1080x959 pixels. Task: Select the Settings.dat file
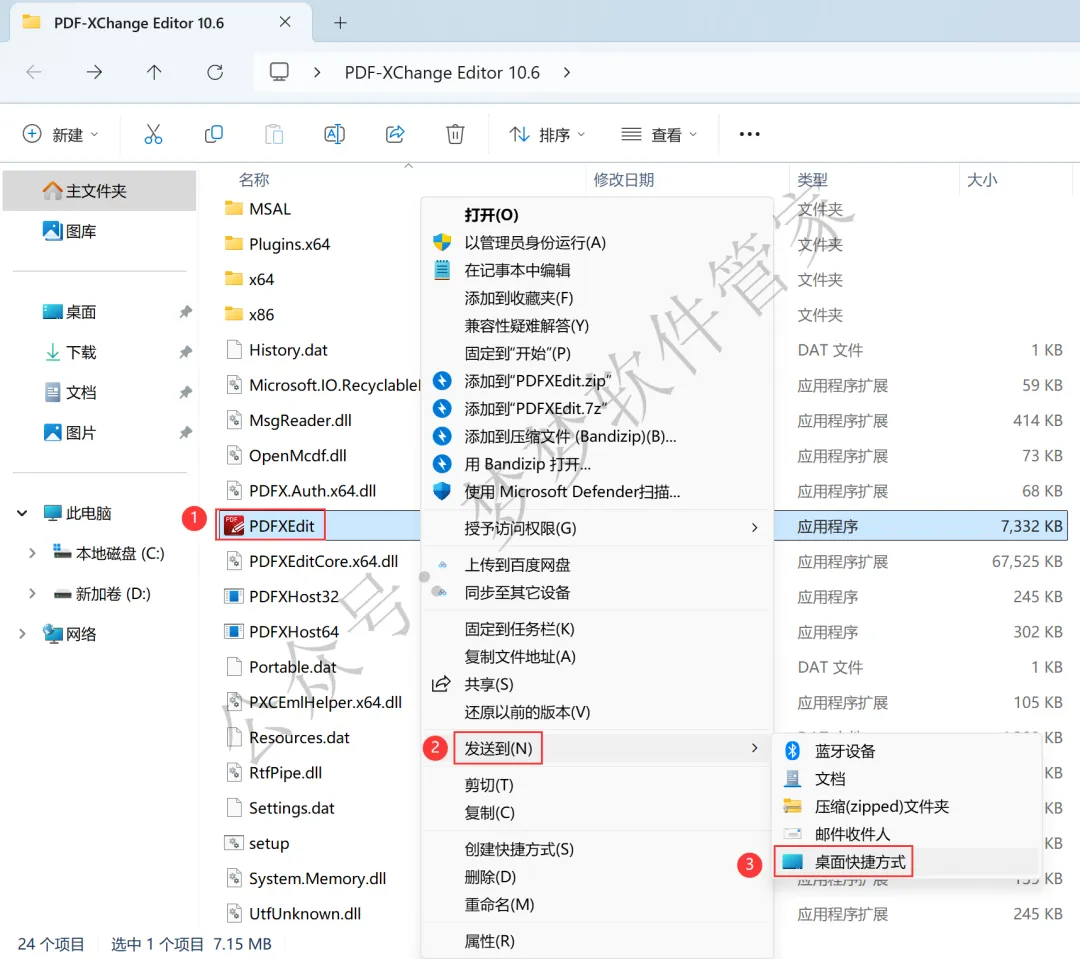[x=280, y=808]
